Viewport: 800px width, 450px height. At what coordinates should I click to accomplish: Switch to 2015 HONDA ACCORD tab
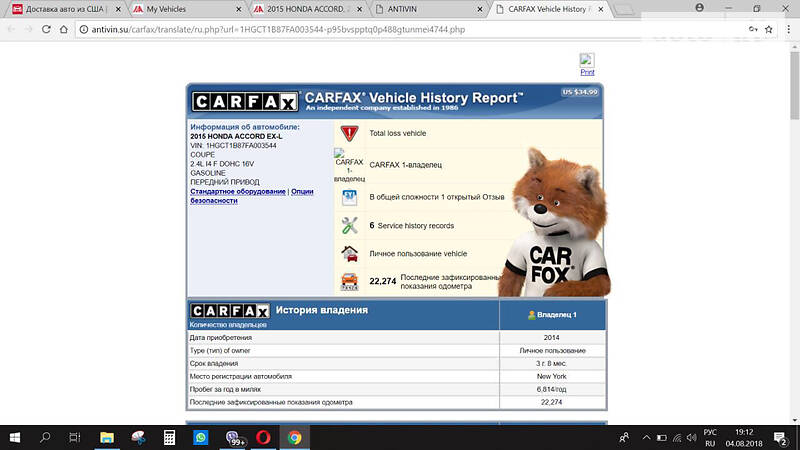pos(307,9)
